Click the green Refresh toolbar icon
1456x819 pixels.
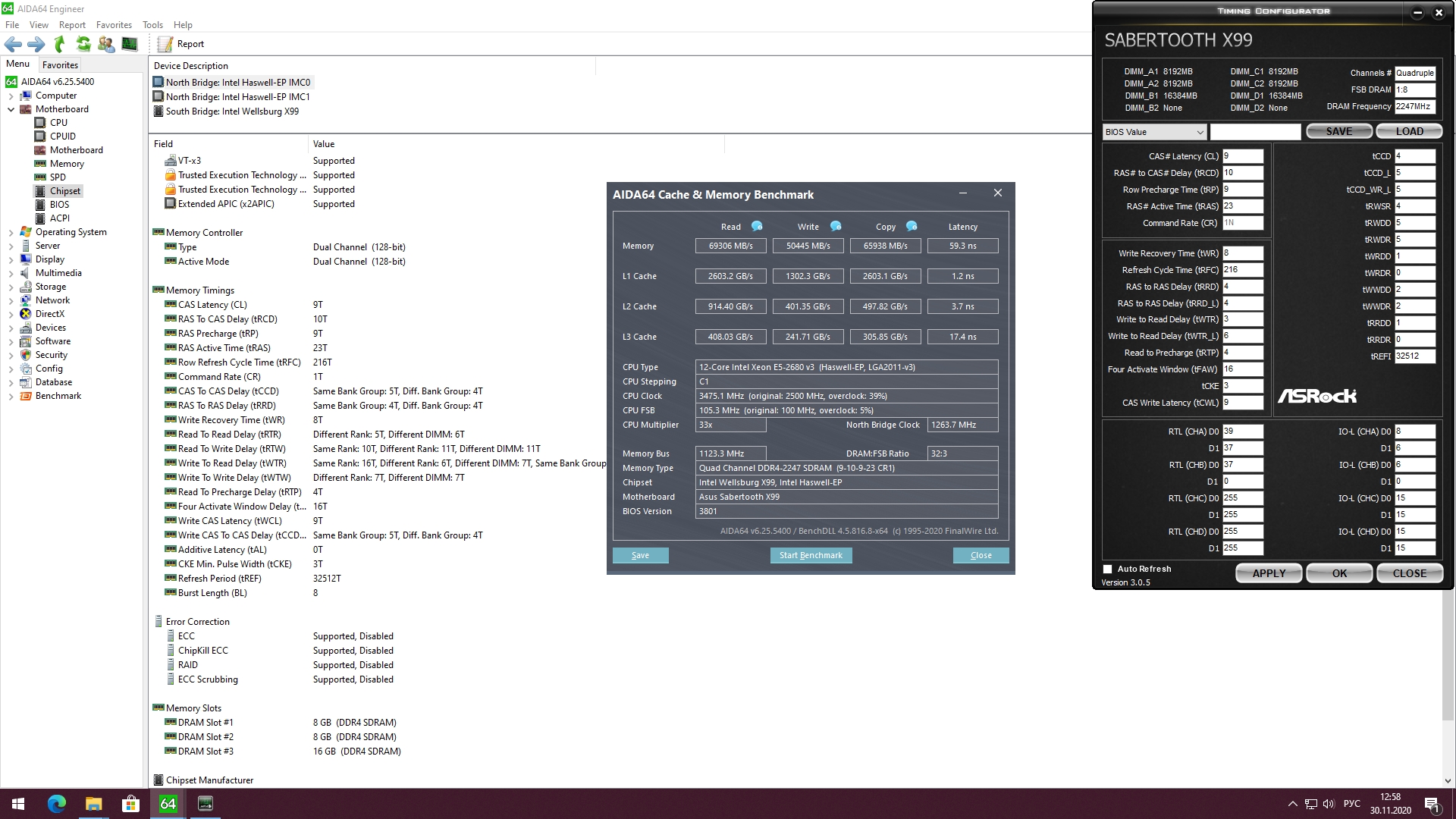pyautogui.click(x=83, y=44)
